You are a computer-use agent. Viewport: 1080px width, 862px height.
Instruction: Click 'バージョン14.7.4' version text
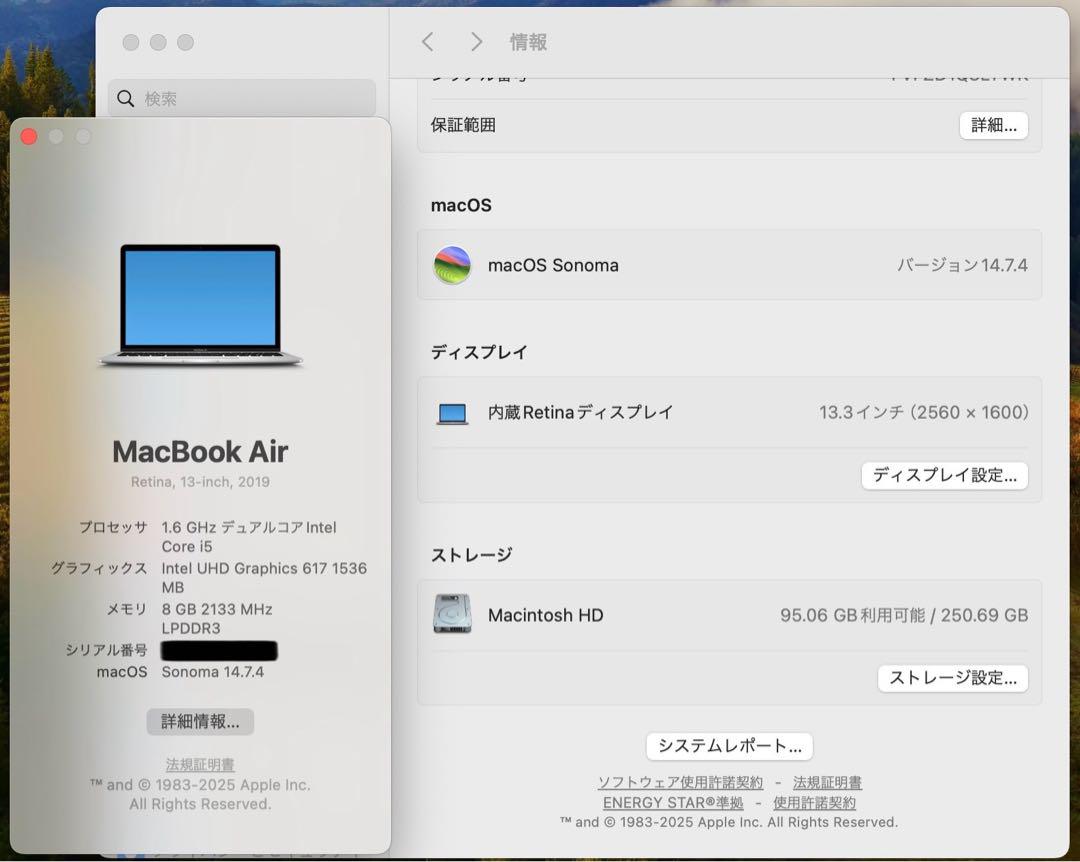pos(962,265)
